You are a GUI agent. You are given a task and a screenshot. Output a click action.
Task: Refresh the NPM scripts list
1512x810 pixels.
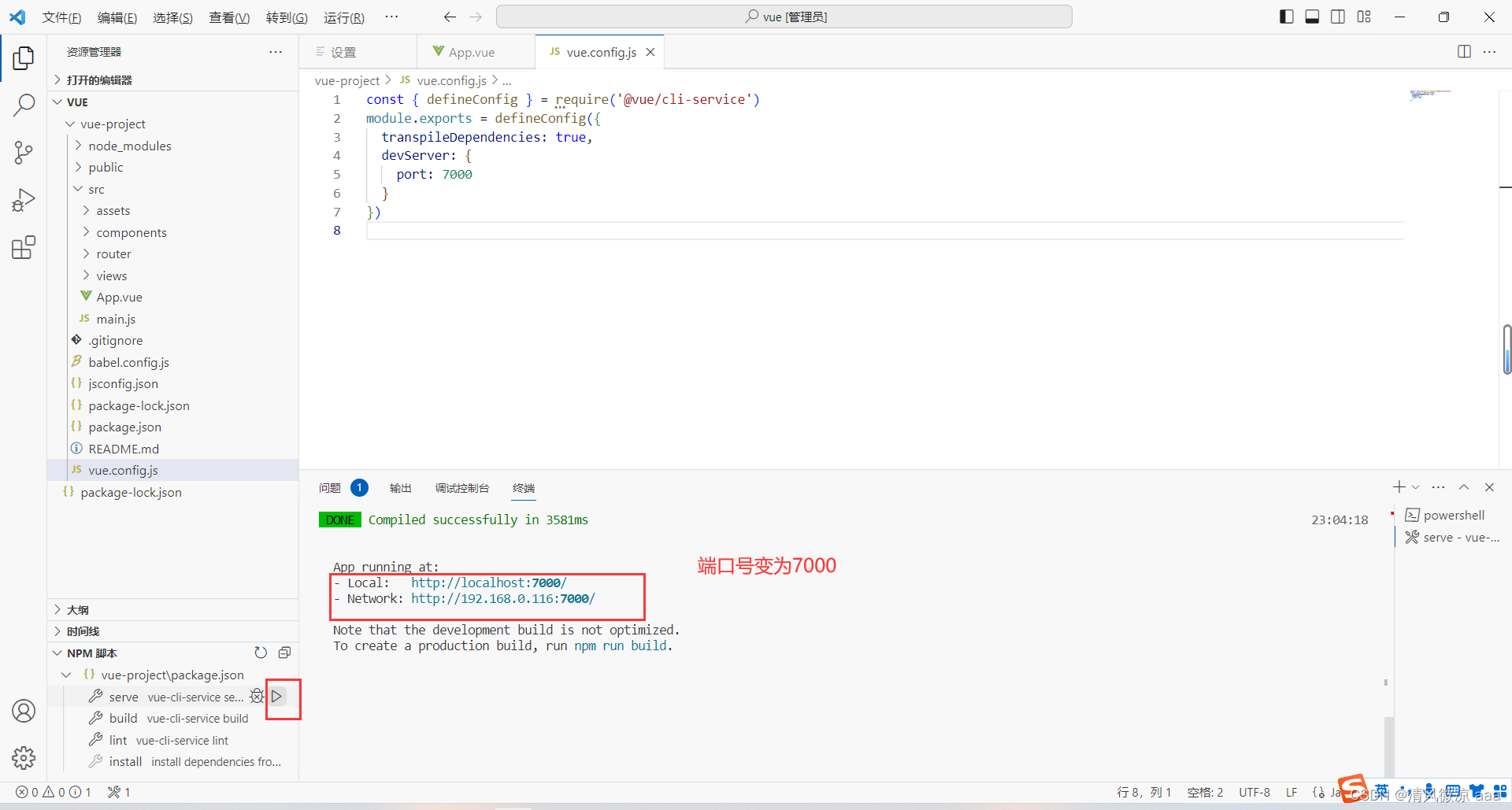(261, 653)
